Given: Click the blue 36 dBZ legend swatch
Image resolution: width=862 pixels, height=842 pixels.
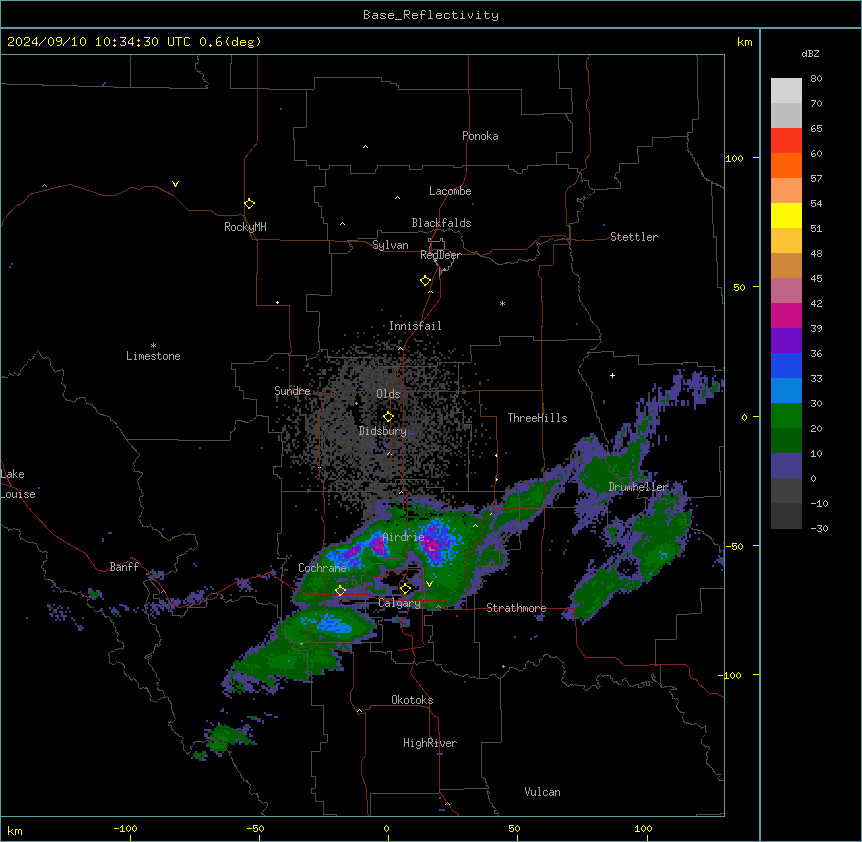Looking at the screenshot, I should [x=786, y=365].
